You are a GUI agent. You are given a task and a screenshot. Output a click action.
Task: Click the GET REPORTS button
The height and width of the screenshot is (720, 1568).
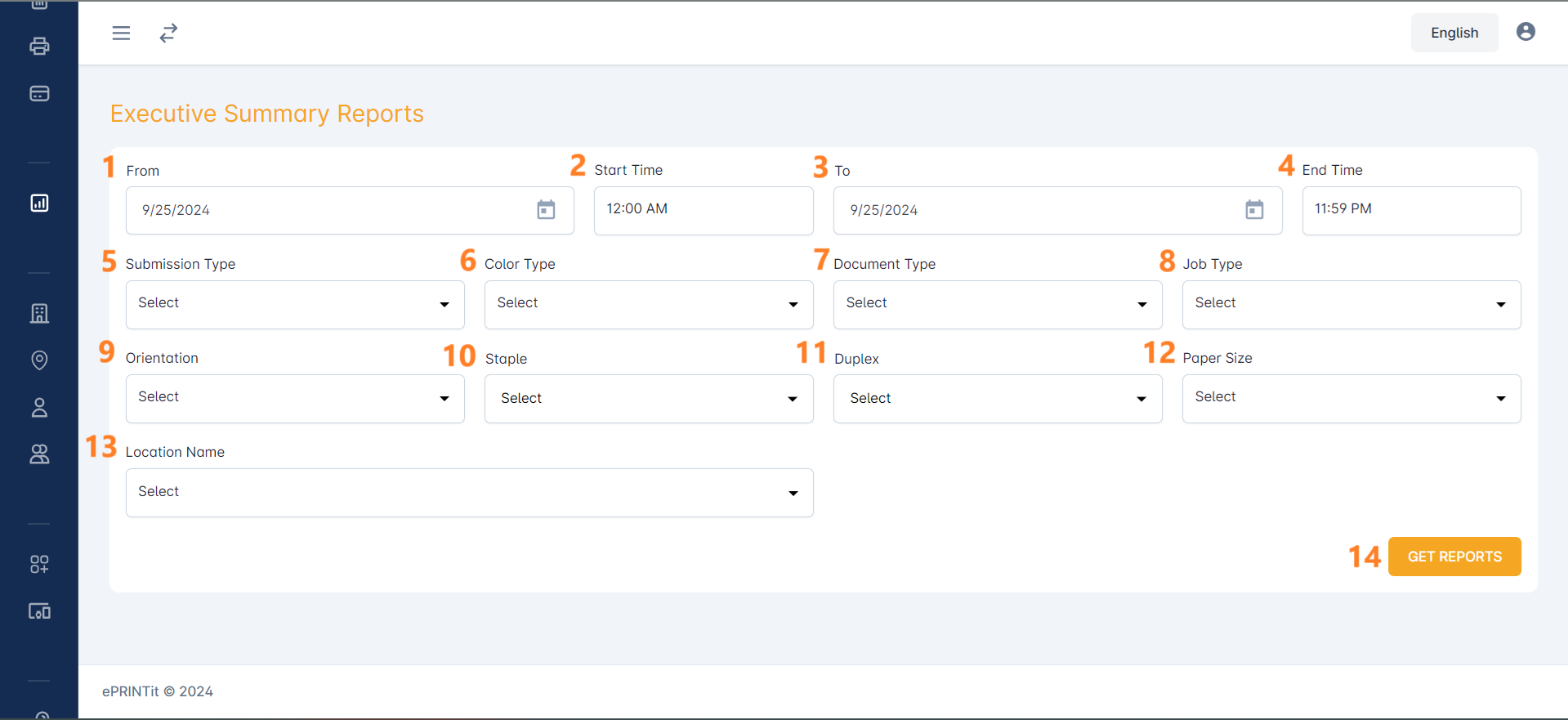tap(1454, 557)
